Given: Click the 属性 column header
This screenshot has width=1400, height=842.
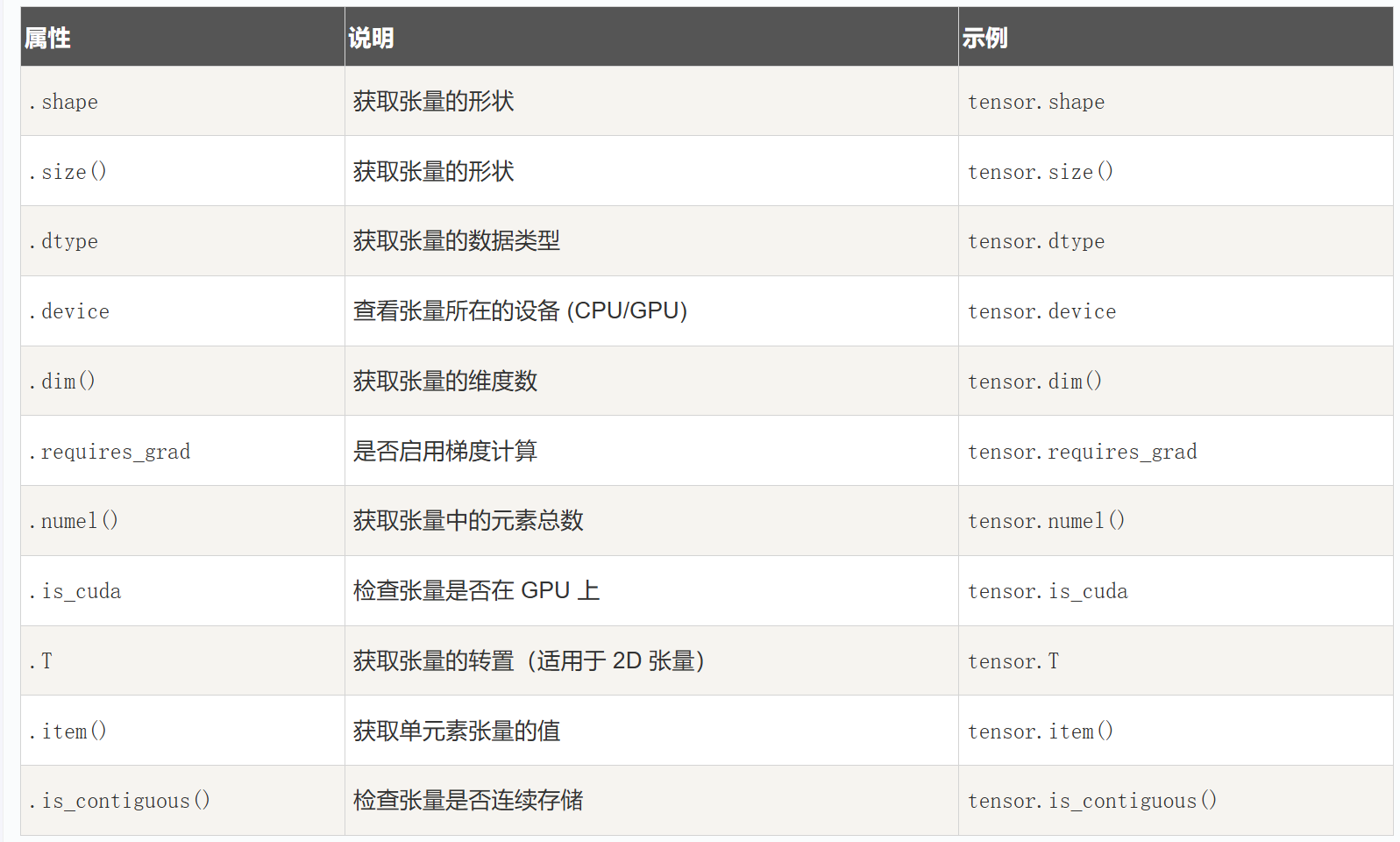Looking at the screenshot, I should [47, 38].
